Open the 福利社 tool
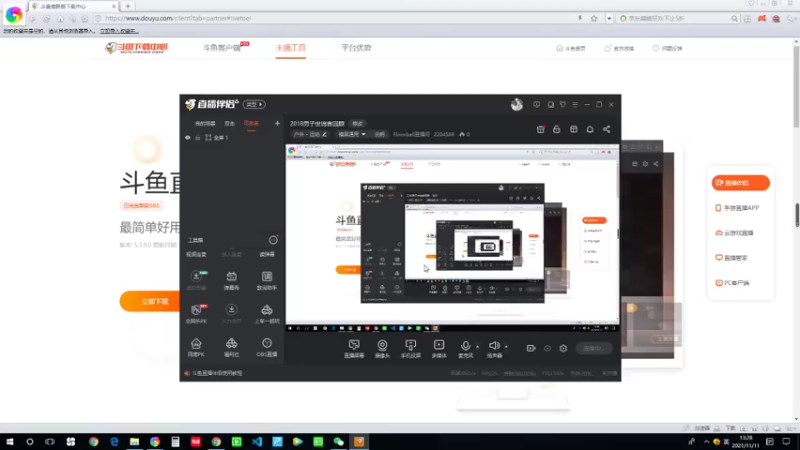800x450 pixels. pos(231,347)
